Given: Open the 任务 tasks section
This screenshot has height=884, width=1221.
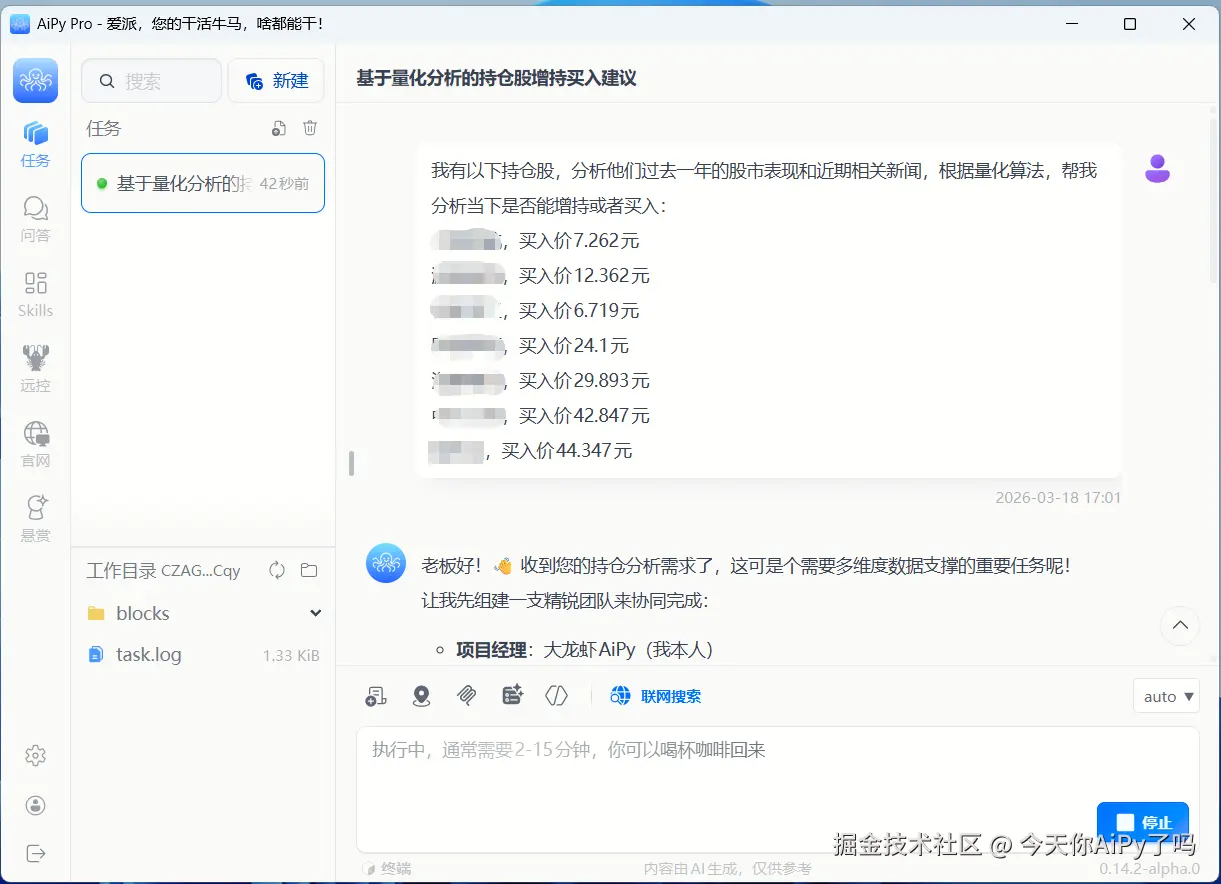Looking at the screenshot, I should [x=35, y=144].
